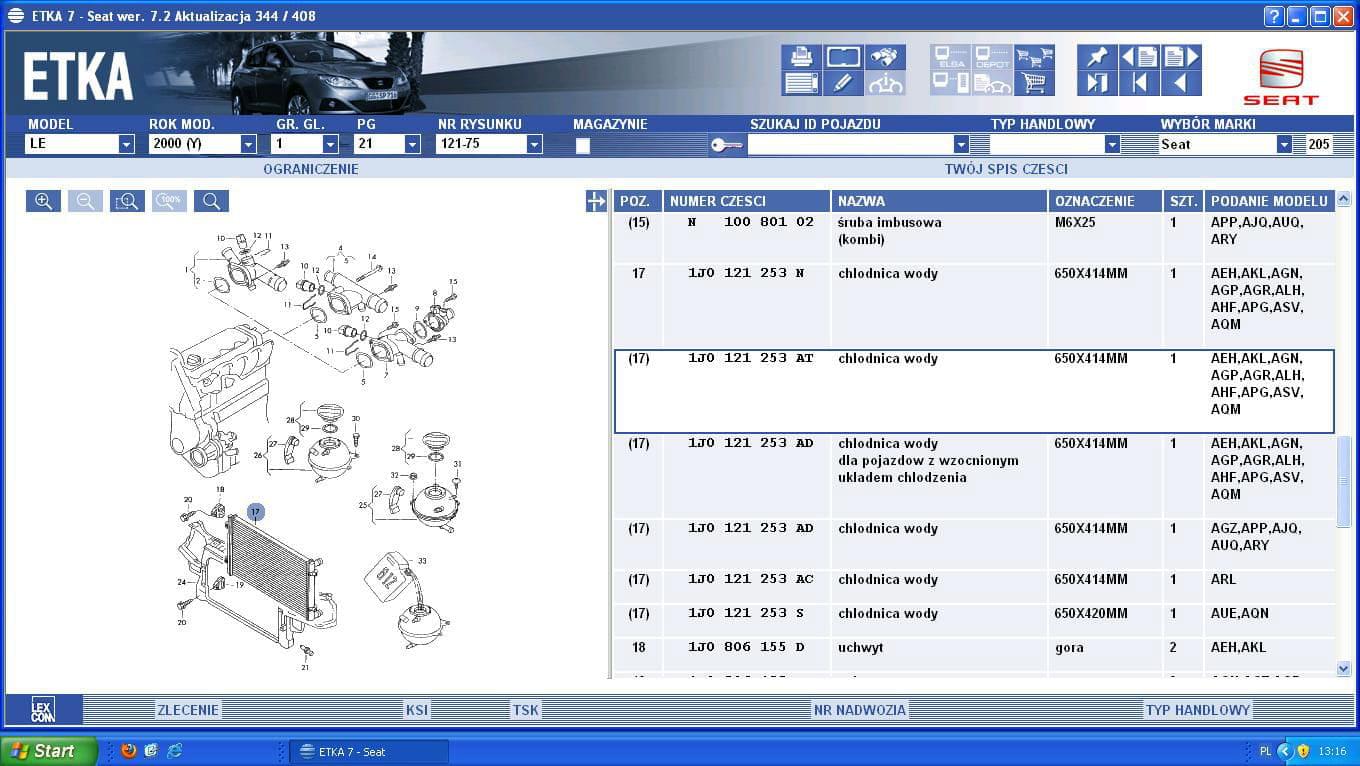Click the document-and-car icon below DEPOT
Viewport: 1360px width, 766px height.
click(x=992, y=83)
